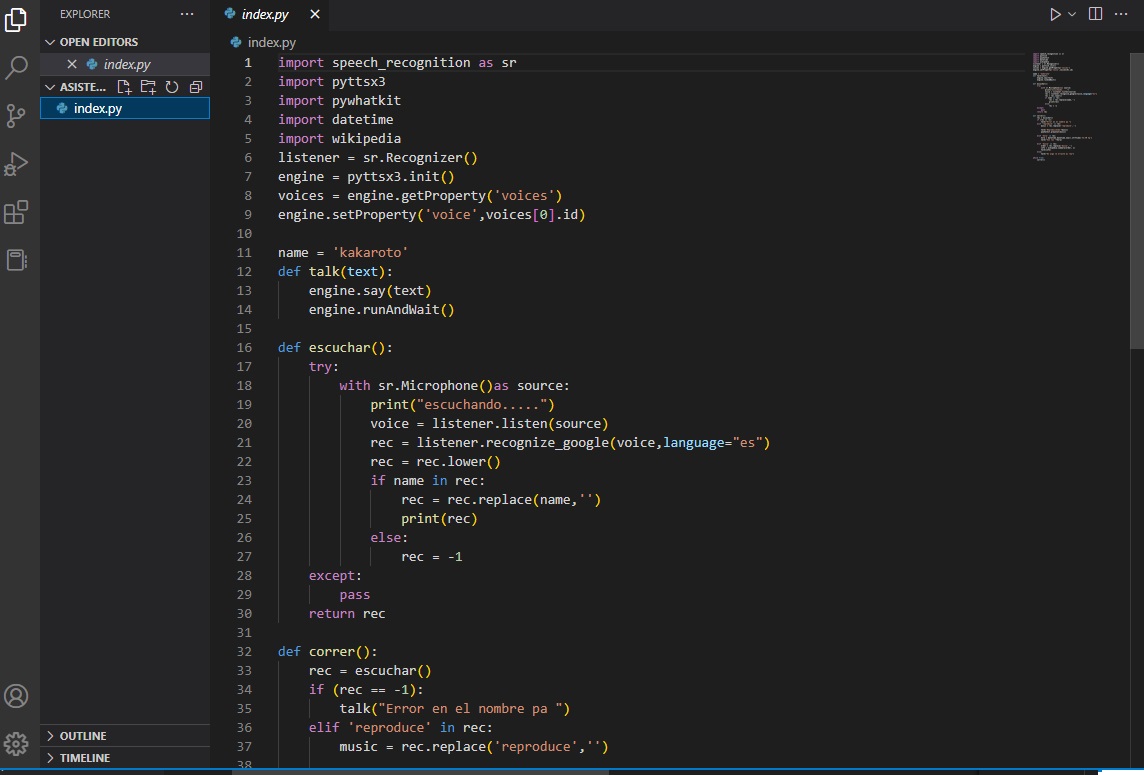Viewport: 1144px width, 775px height.
Task: Click the 'import wikipedia' line
Action: pyautogui.click(x=339, y=139)
